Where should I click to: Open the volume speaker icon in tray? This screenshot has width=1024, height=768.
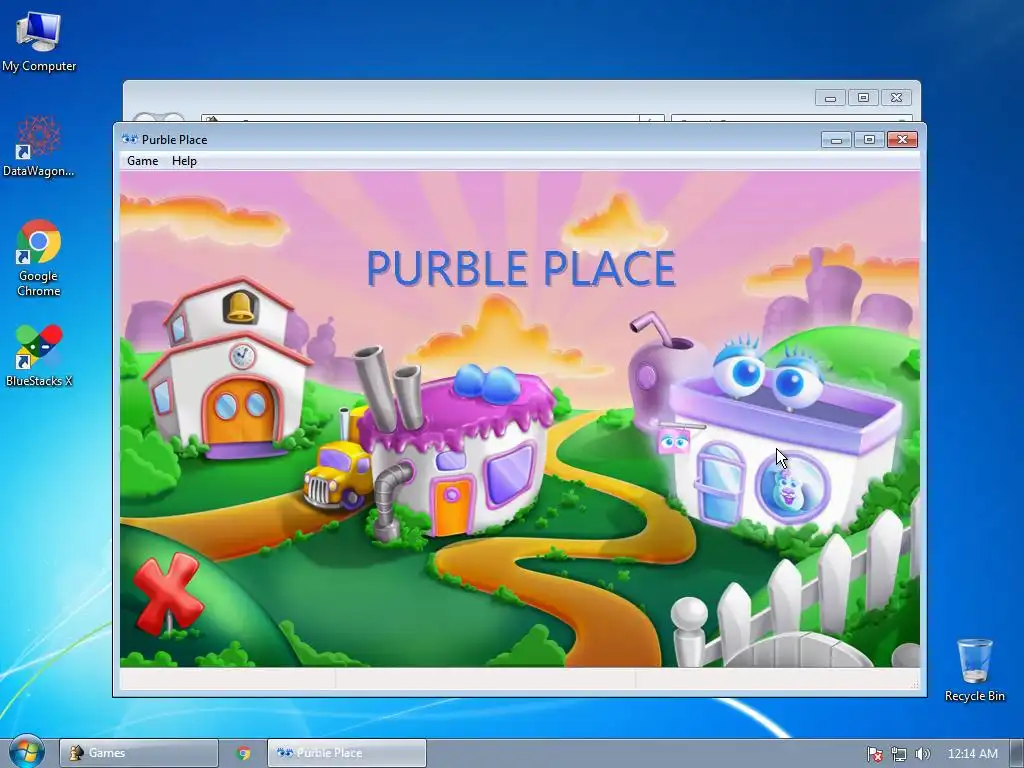(922, 754)
